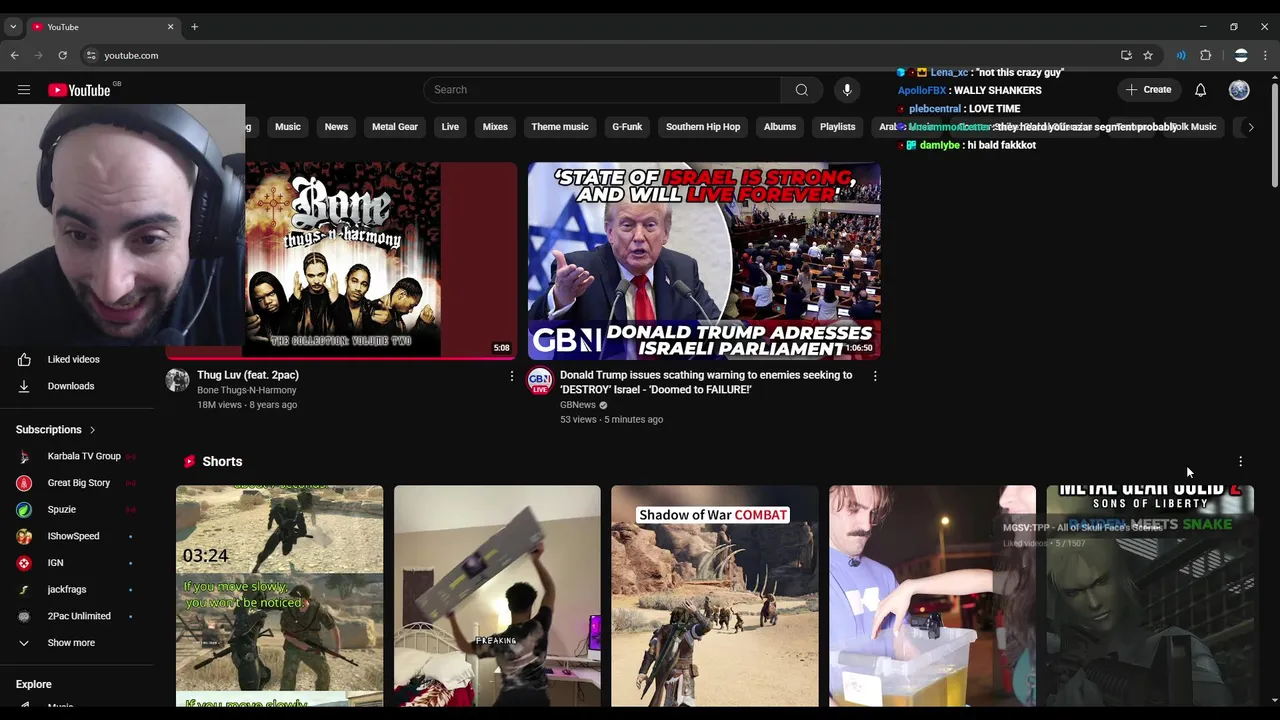Select the Music filter chip
This screenshot has height=720, width=1280.
click(288, 127)
